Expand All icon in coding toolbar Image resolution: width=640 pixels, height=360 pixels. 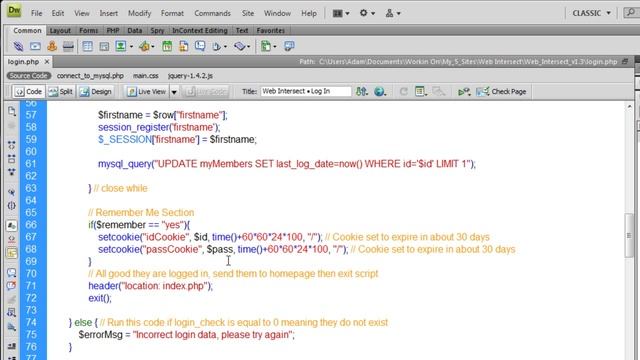point(11,172)
